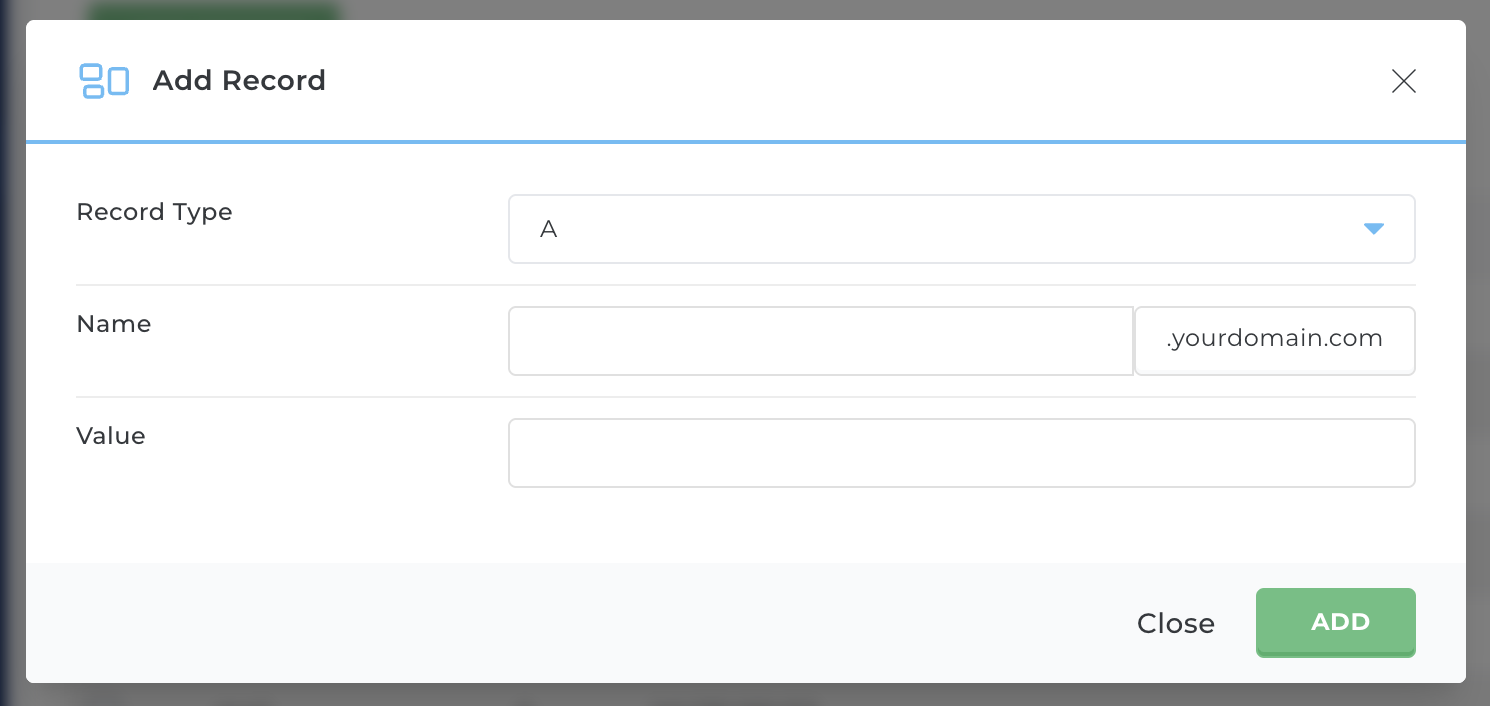Screen dimensions: 1490x706
Task: Click the separator between Name and Value rows
Action: (x=745, y=397)
